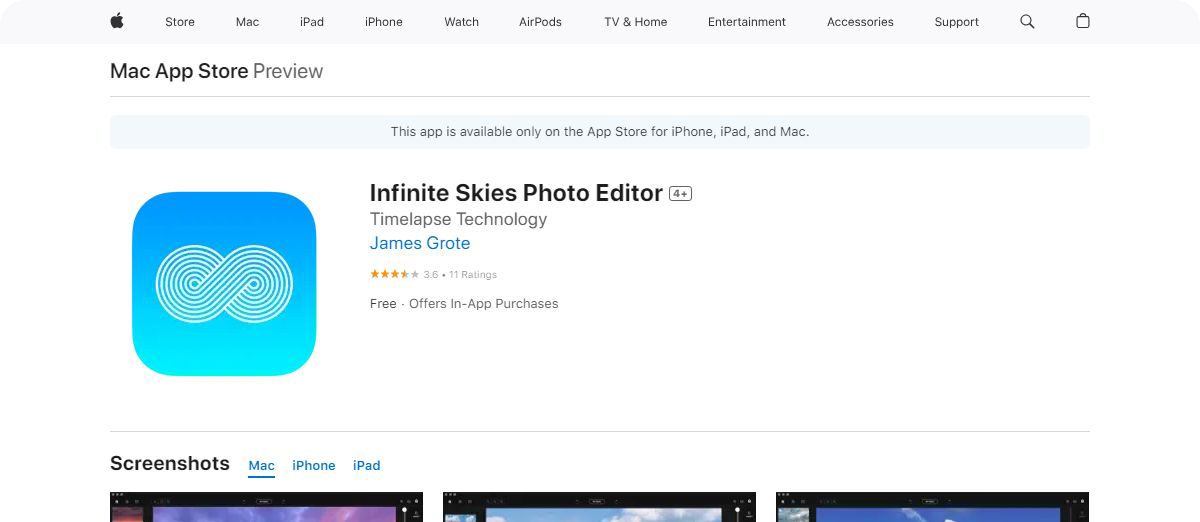Open the shopping bag icon
The image size is (1200, 522).
pos(1082,21)
